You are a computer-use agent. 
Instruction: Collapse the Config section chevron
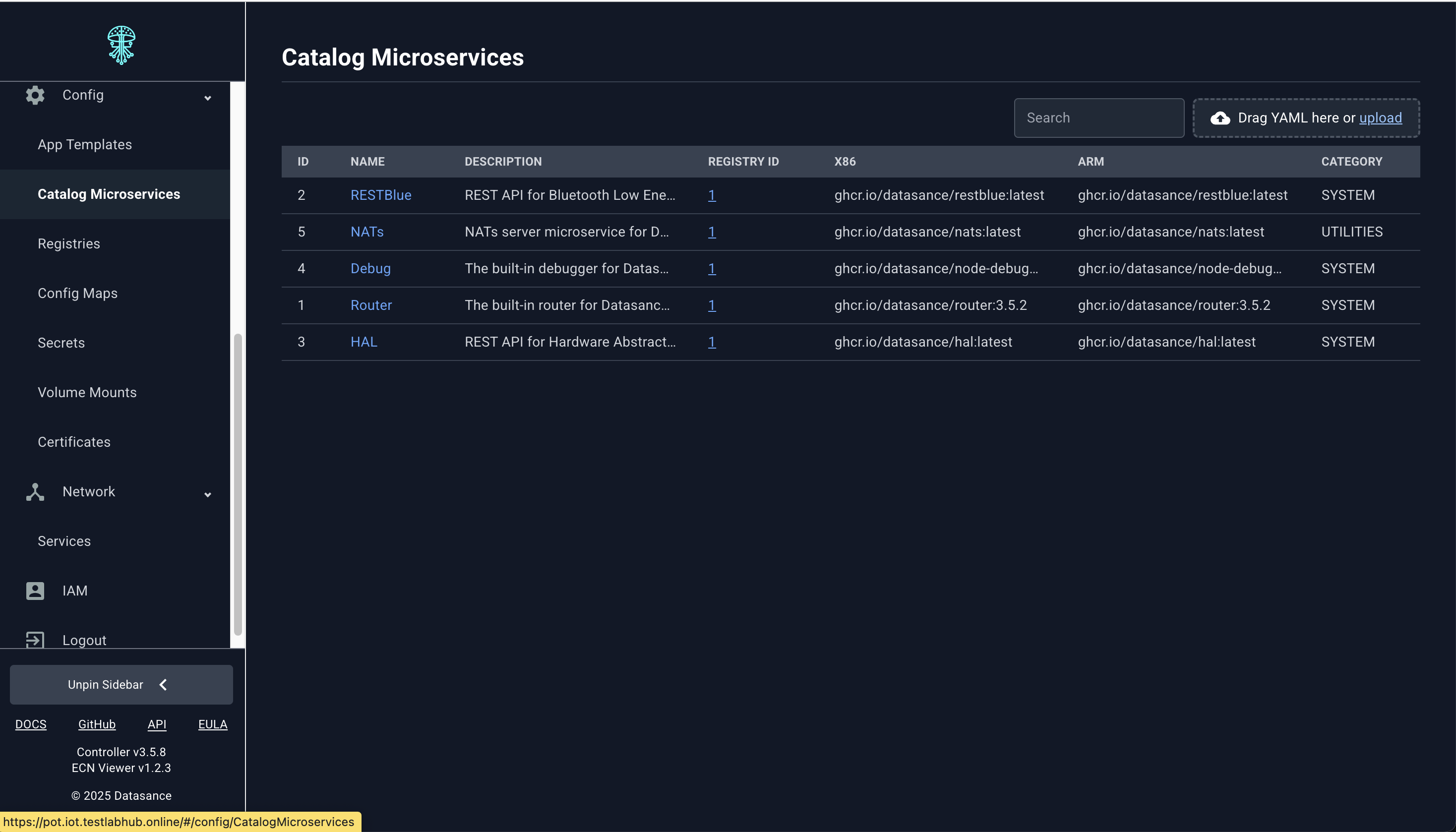point(207,98)
